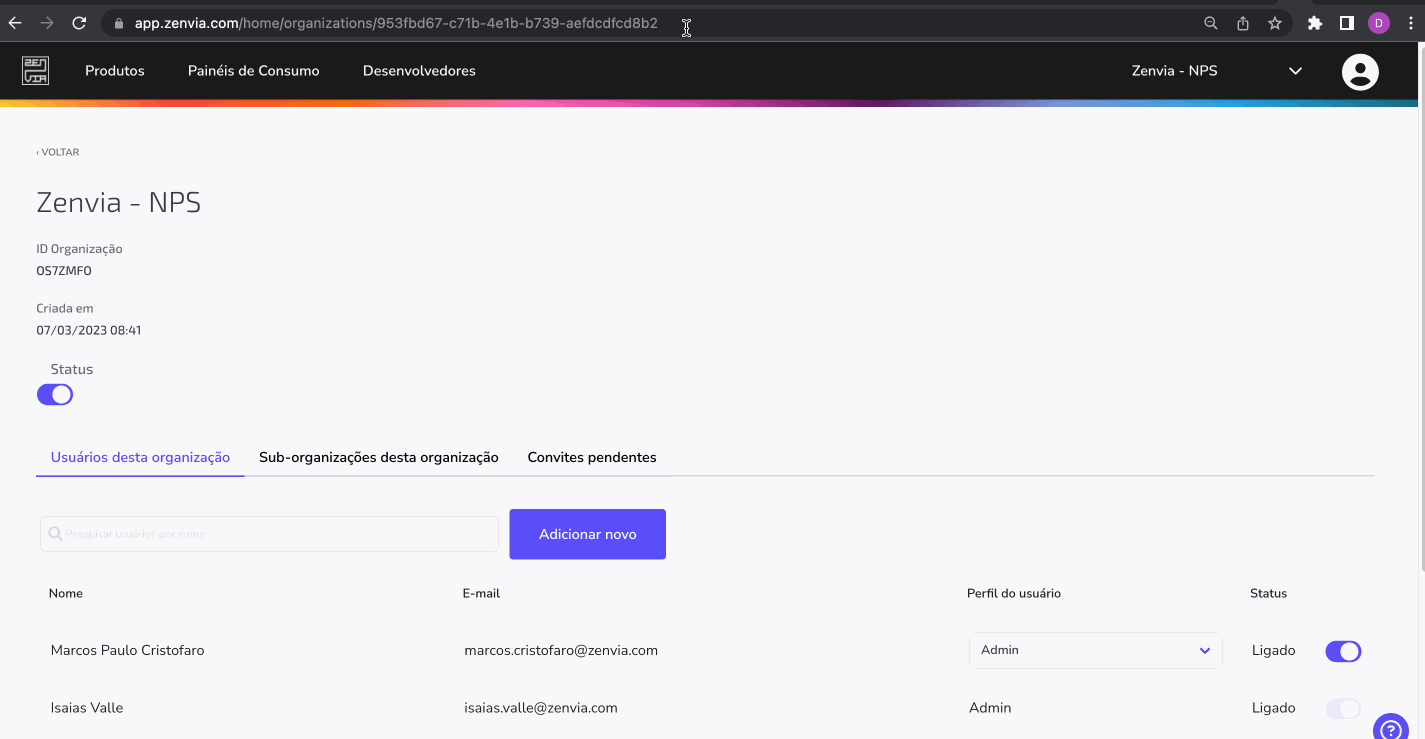The width and height of the screenshot is (1425, 739).
Task: Open the browser extensions puzzle icon
Action: 1315,23
